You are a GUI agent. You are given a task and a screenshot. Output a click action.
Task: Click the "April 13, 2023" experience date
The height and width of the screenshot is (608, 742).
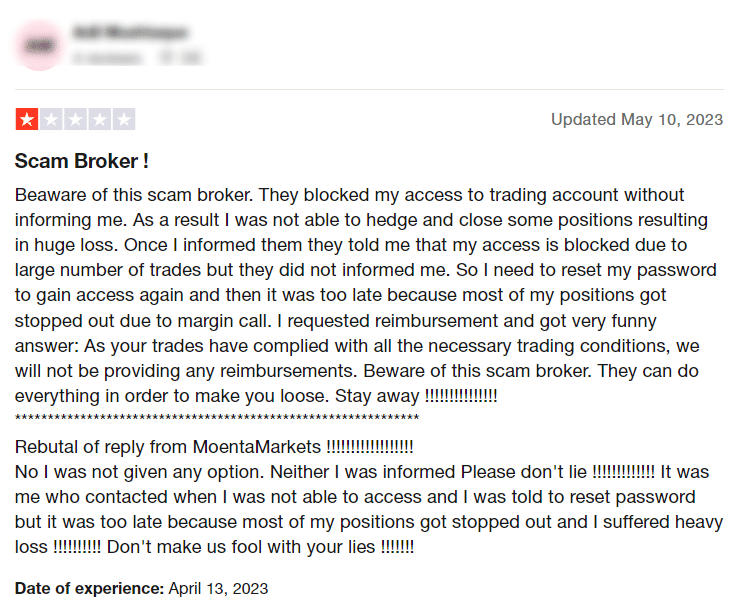tap(218, 588)
